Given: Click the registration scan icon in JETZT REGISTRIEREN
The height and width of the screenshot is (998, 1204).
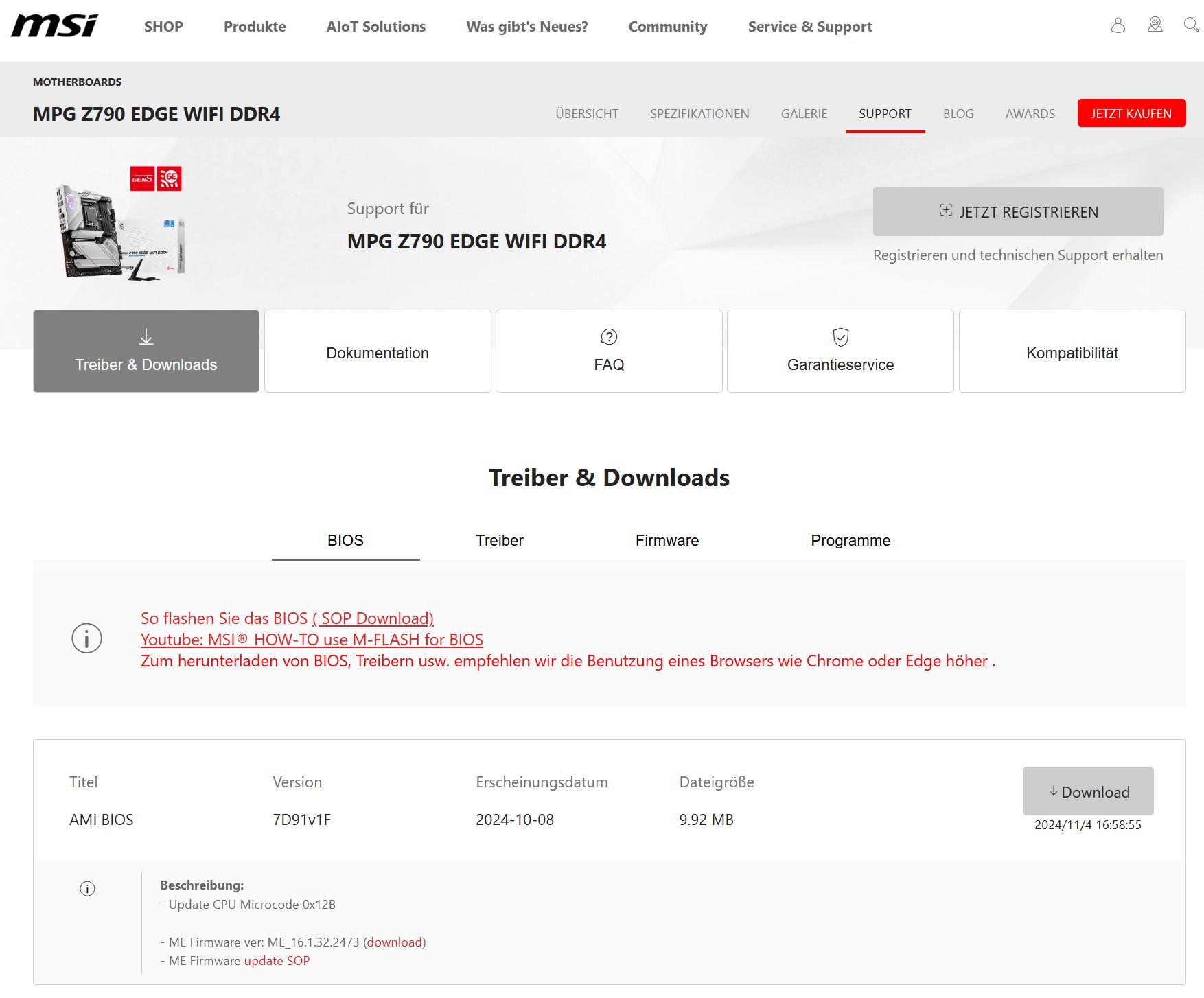Looking at the screenshot, I should [x=946, y=211].
